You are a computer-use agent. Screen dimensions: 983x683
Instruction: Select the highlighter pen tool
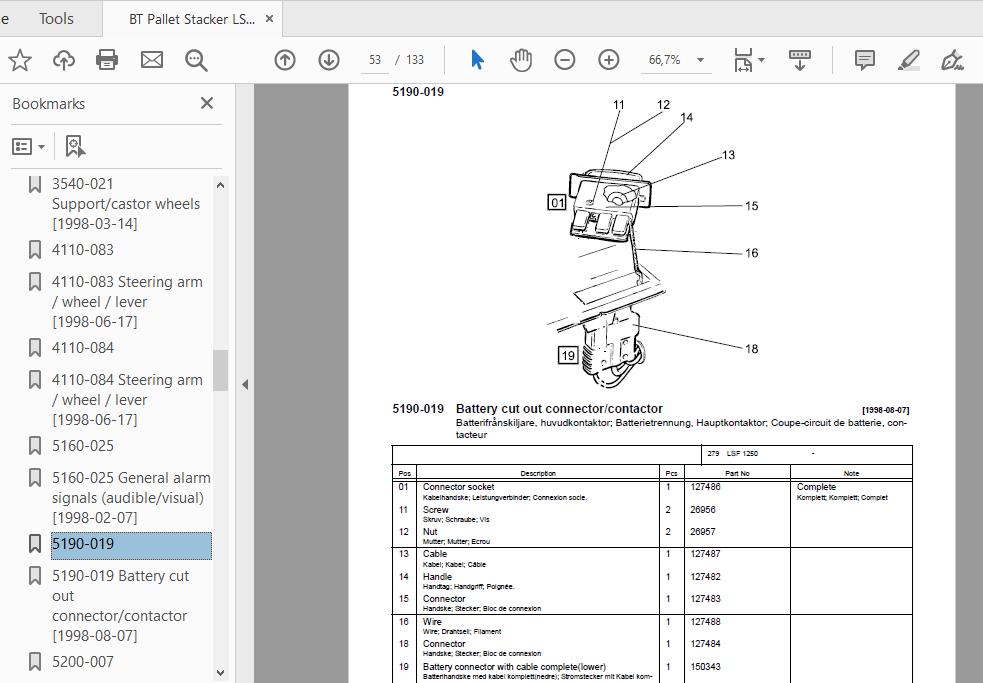pyautogui.click(x=908, y=60)
